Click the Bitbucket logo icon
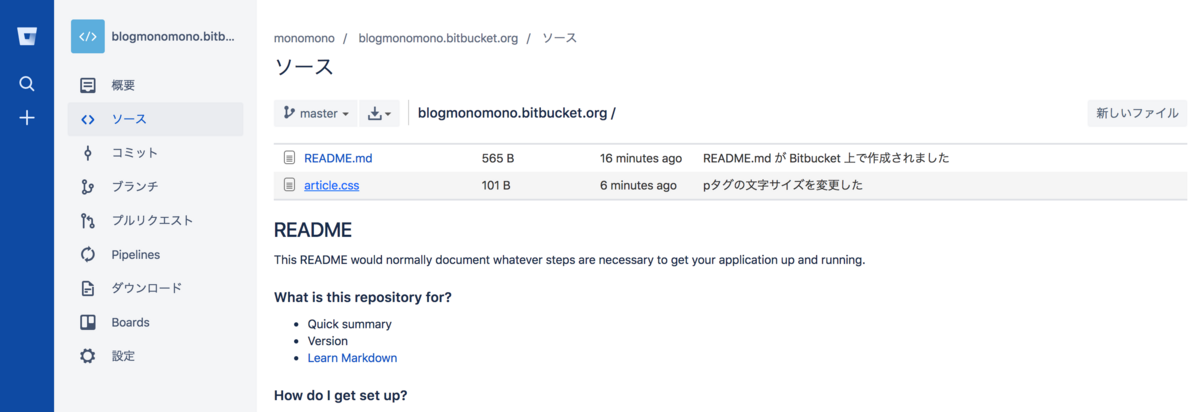 tap(27, 37)
